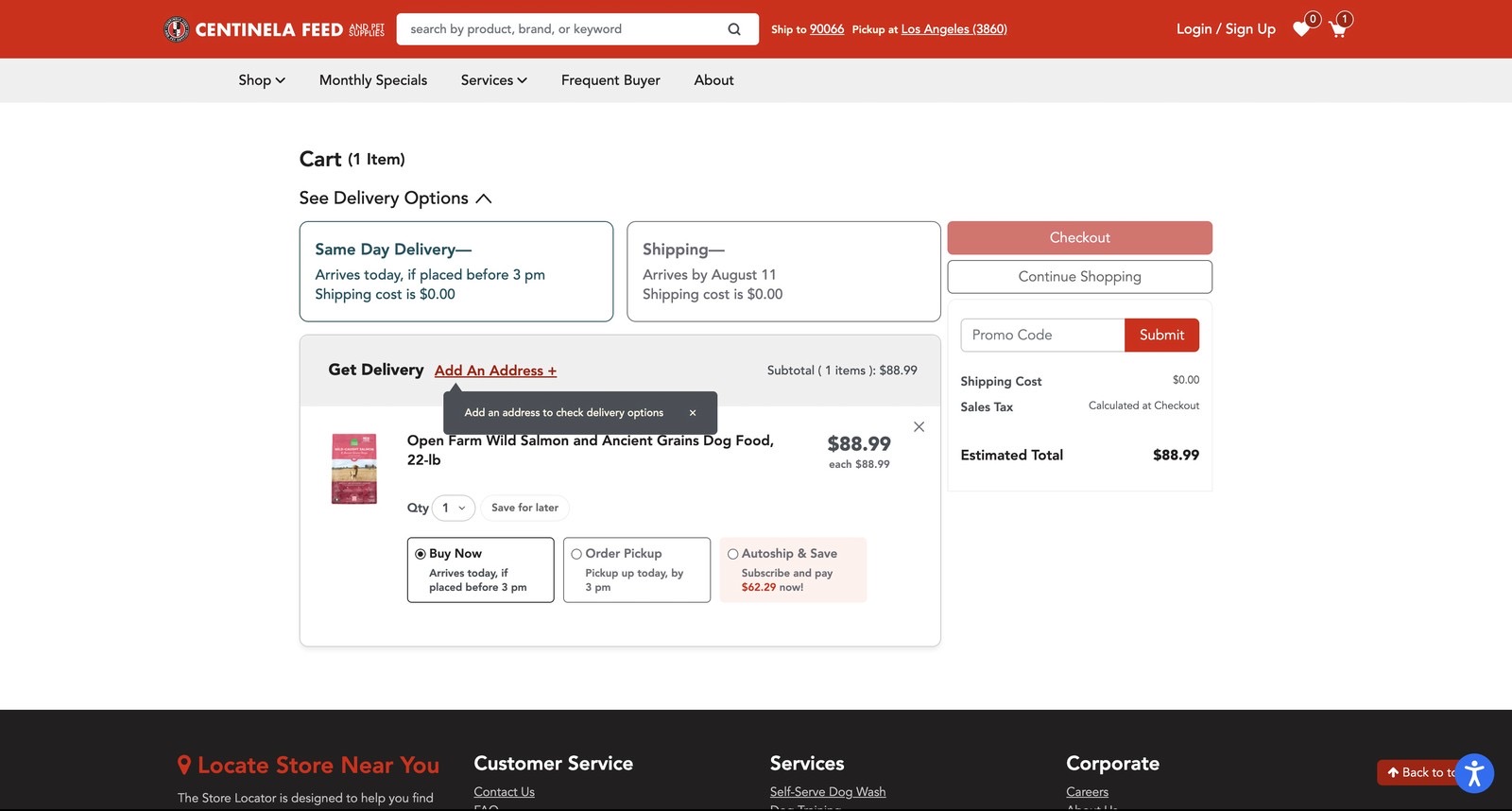1512x811 pixels.
Task: Click the Back to top button
Action: [1420, 772]
